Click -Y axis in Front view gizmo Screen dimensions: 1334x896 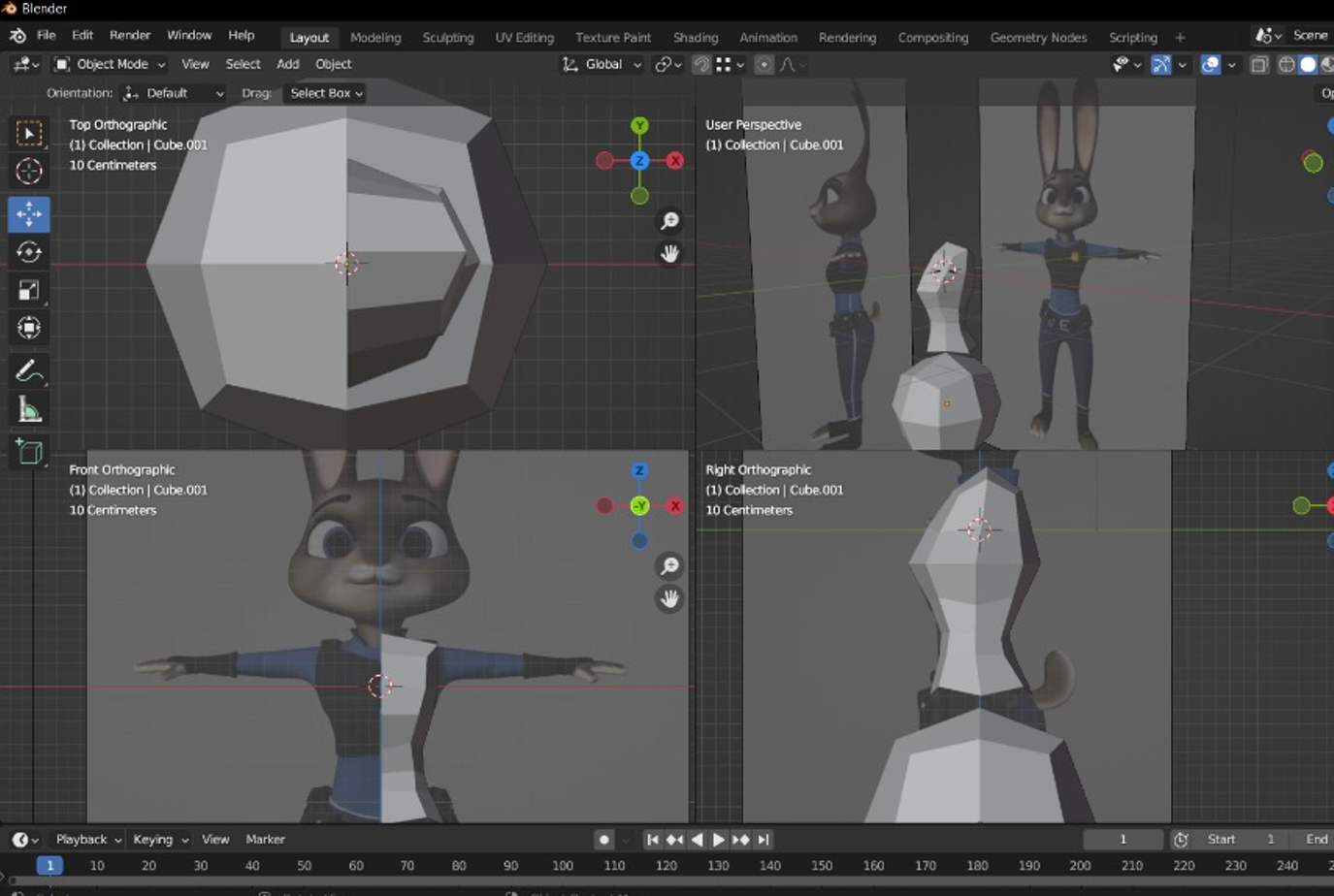click(639, 506)
